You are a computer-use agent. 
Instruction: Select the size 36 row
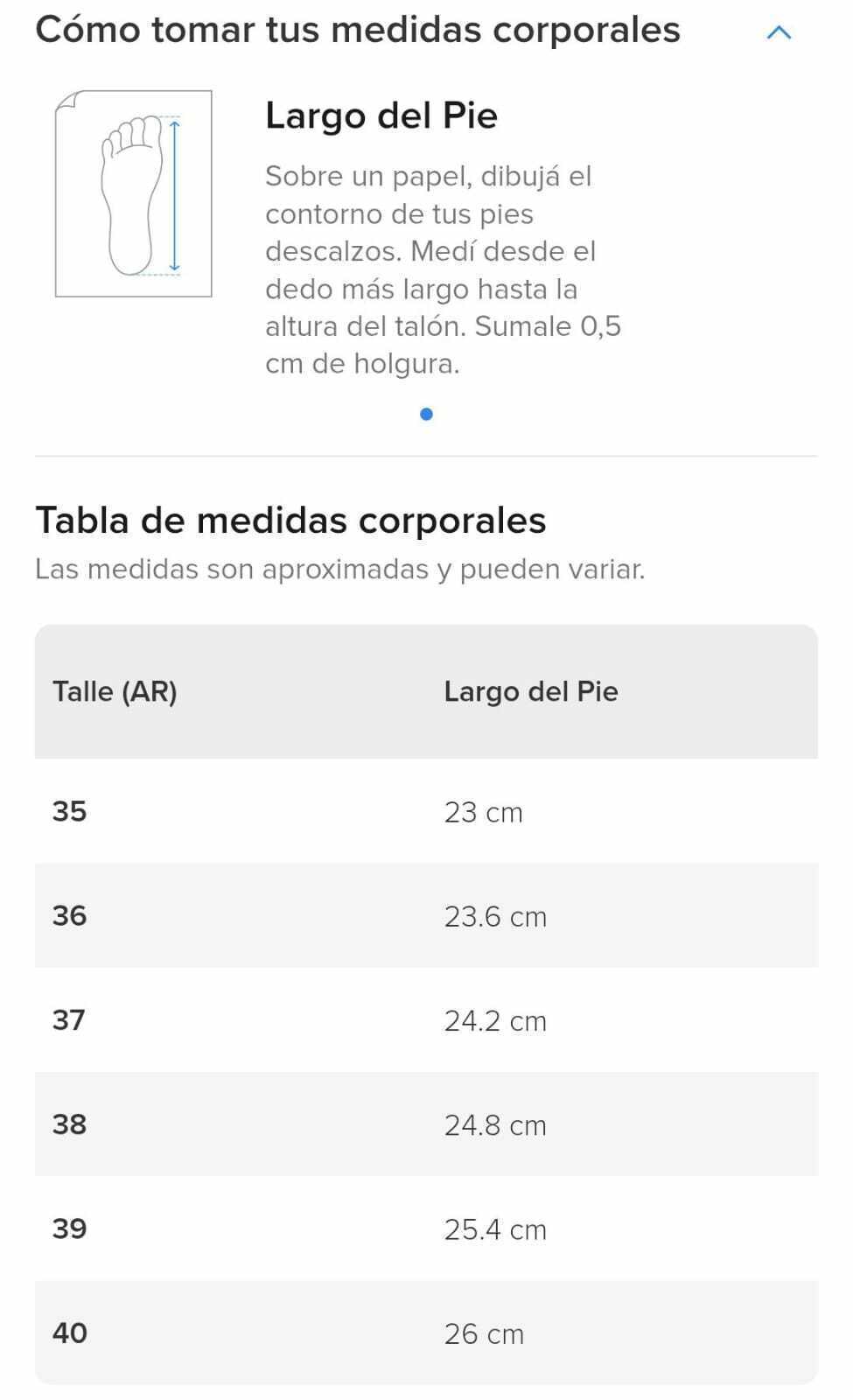426,915
